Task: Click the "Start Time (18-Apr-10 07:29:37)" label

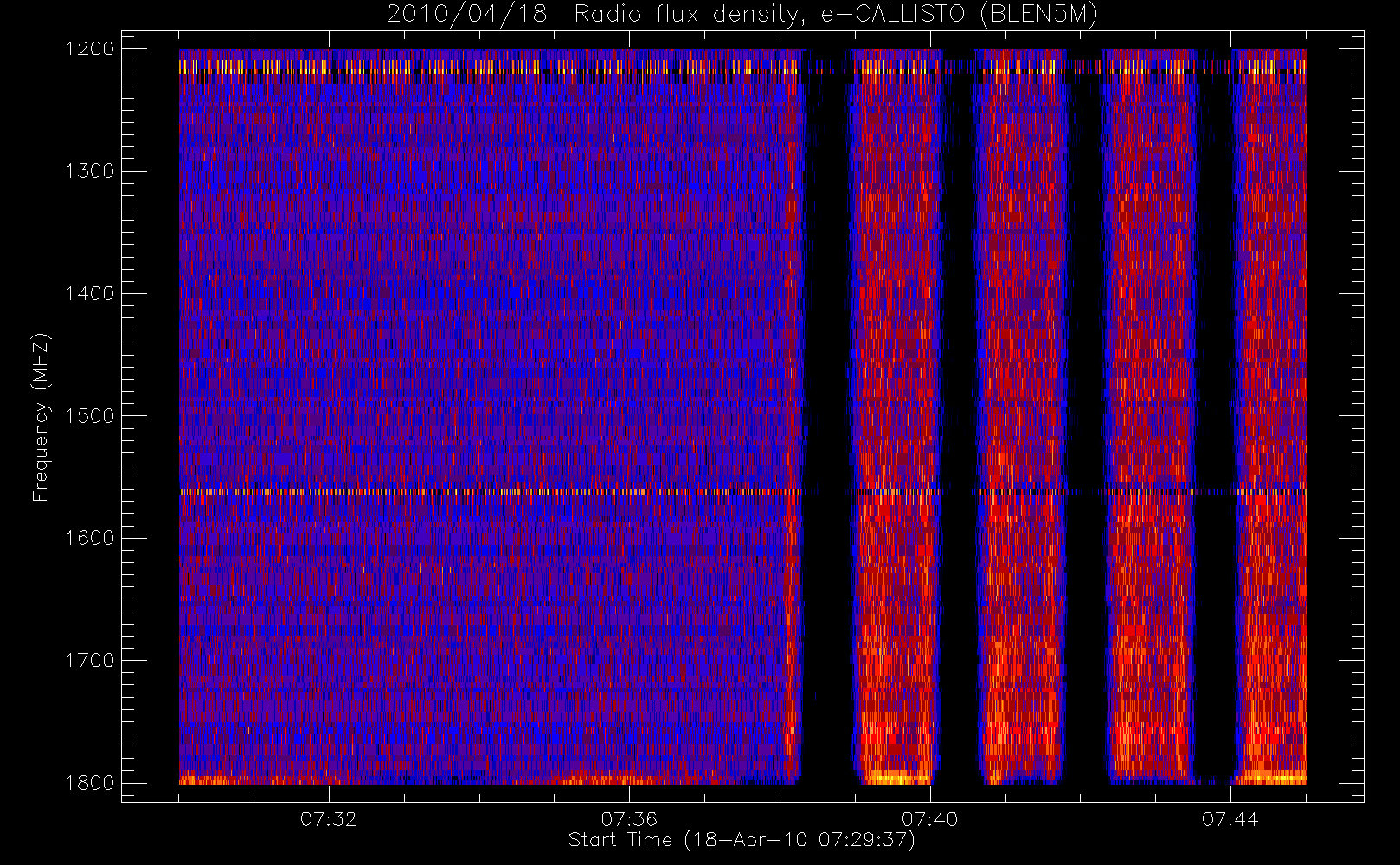Action: point(742,840)
